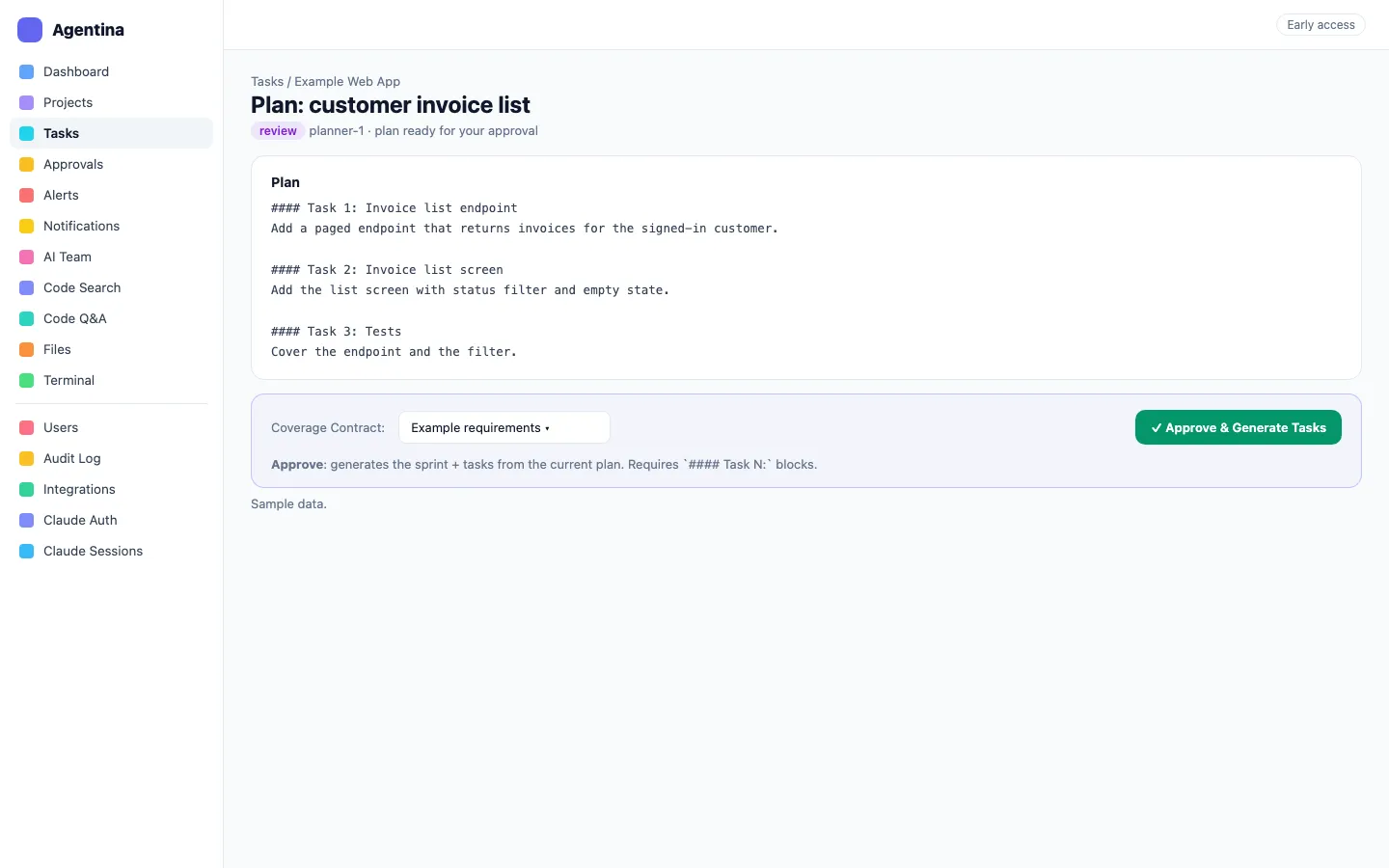This screenshot has height=868, width=1389.
Task: Open Claude Sessions page
Action: coord(111,551)
